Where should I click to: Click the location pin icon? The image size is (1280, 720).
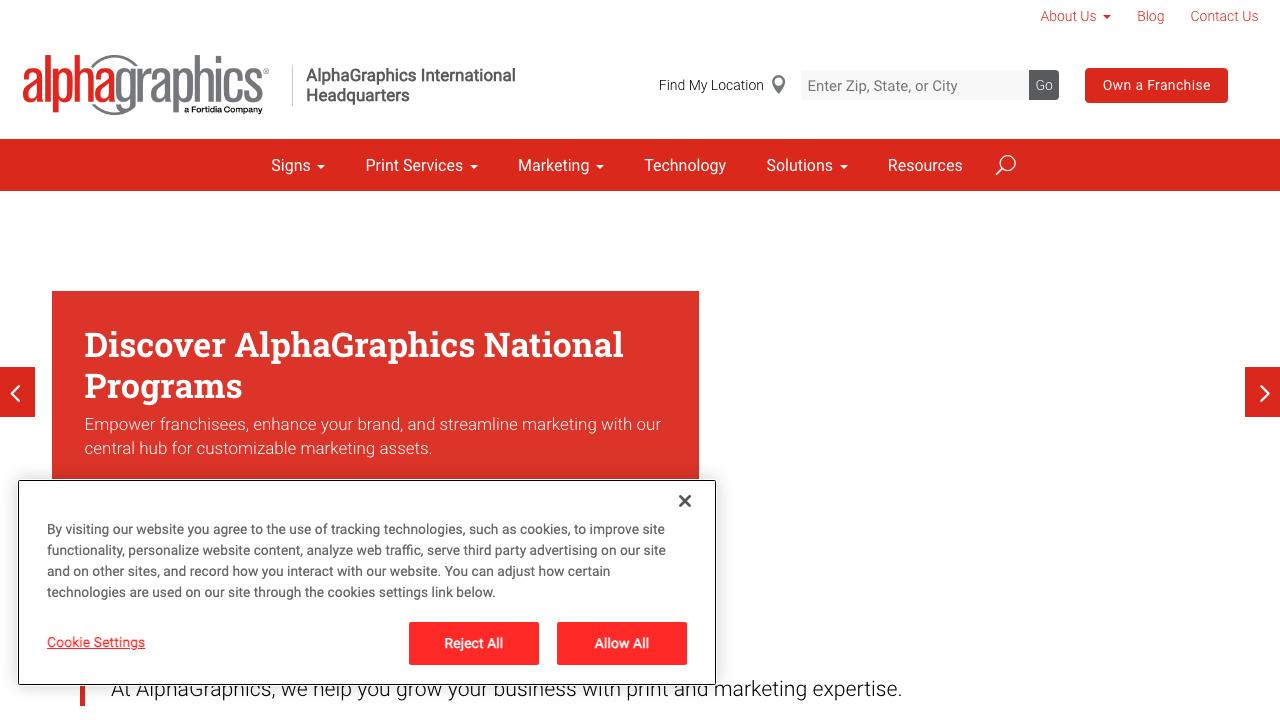(x=778, y=85)
